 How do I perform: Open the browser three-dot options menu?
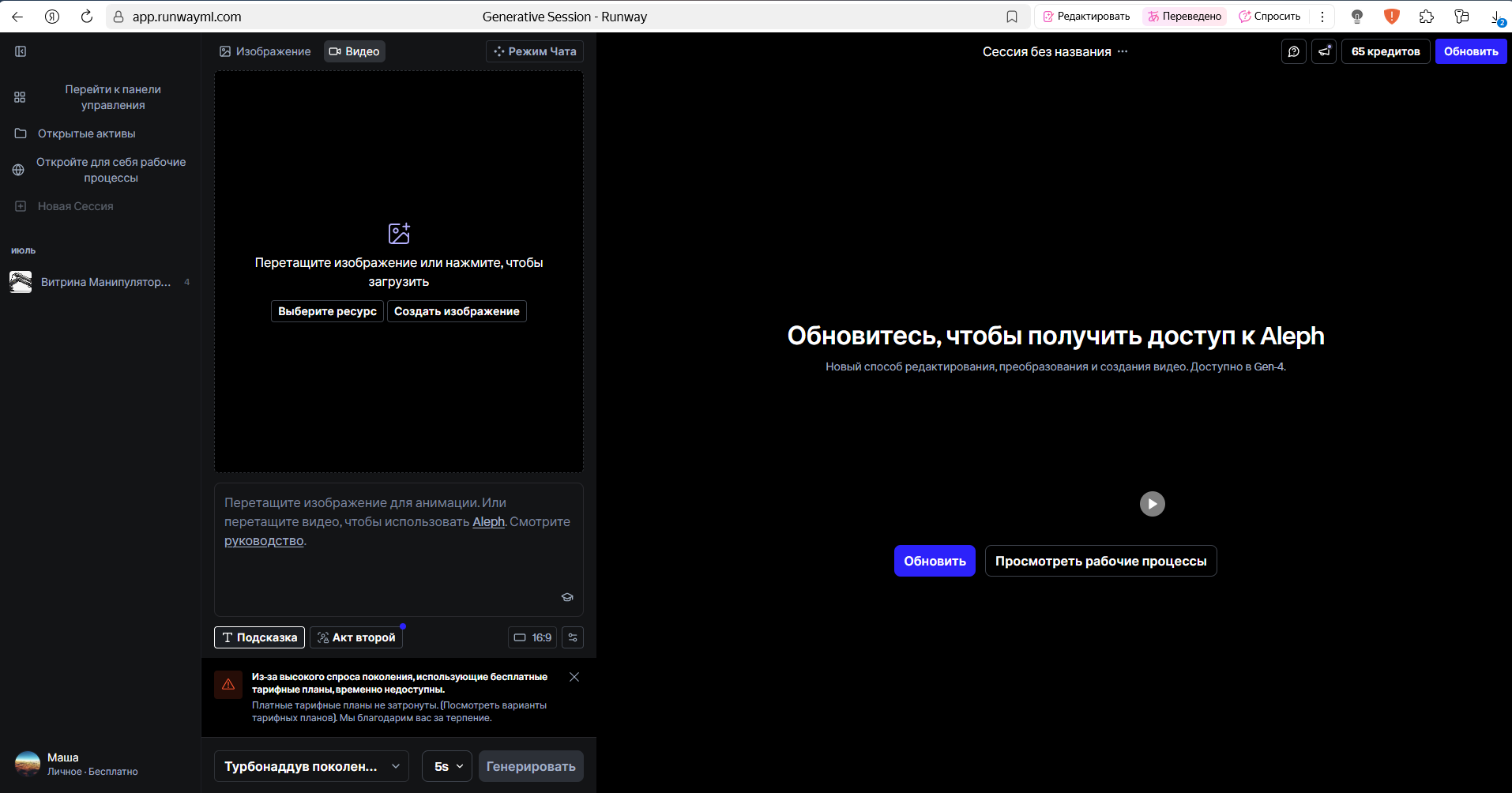(1322, 17)
